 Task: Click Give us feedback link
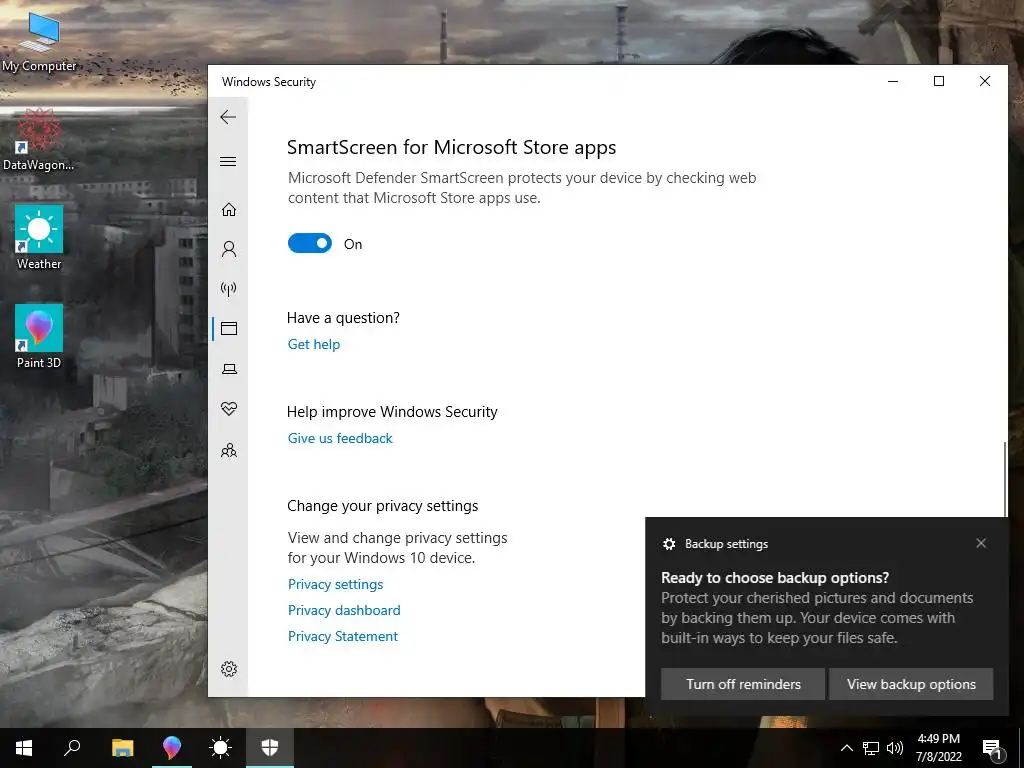(340, 438)
